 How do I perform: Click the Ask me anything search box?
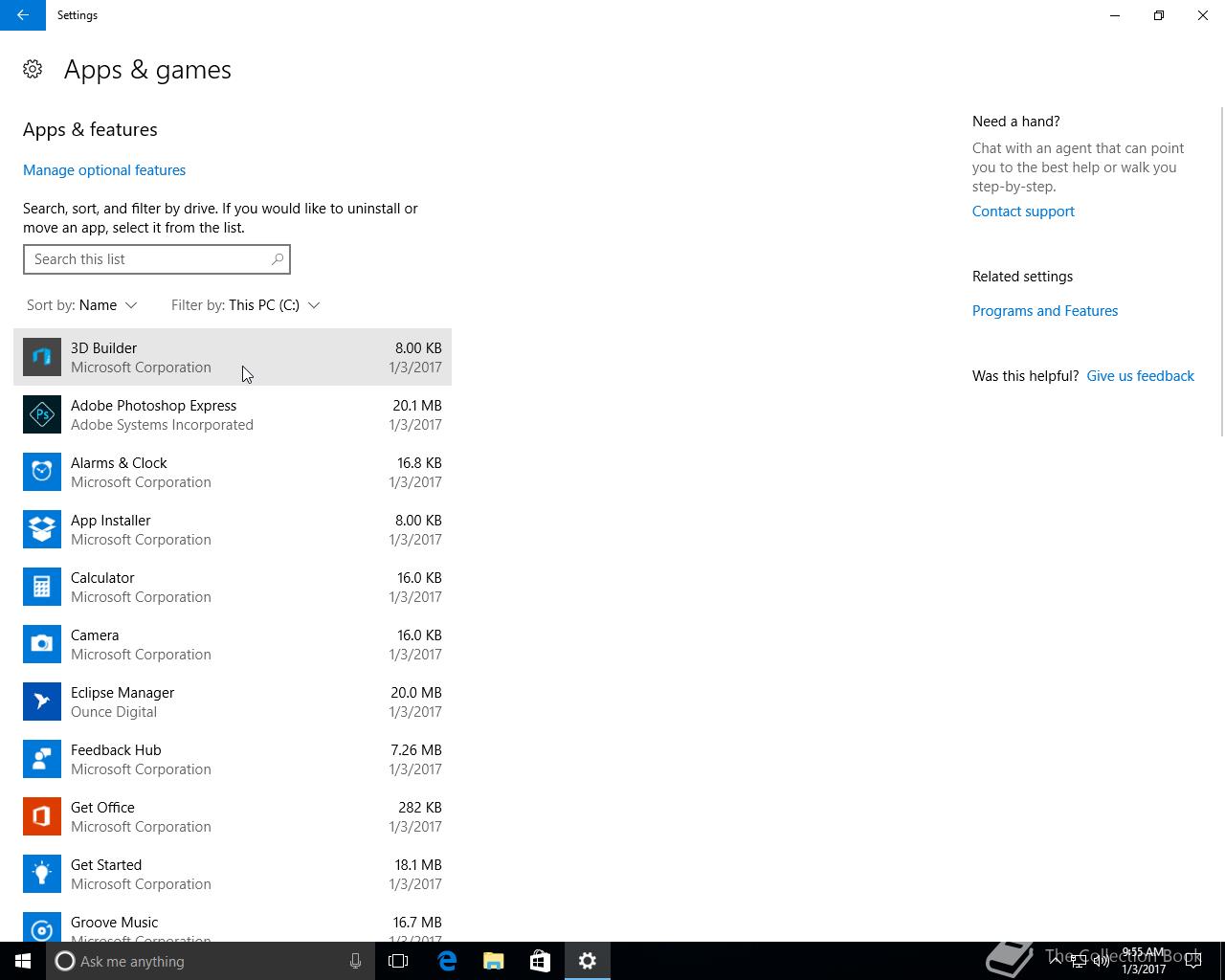coord(209,961)
